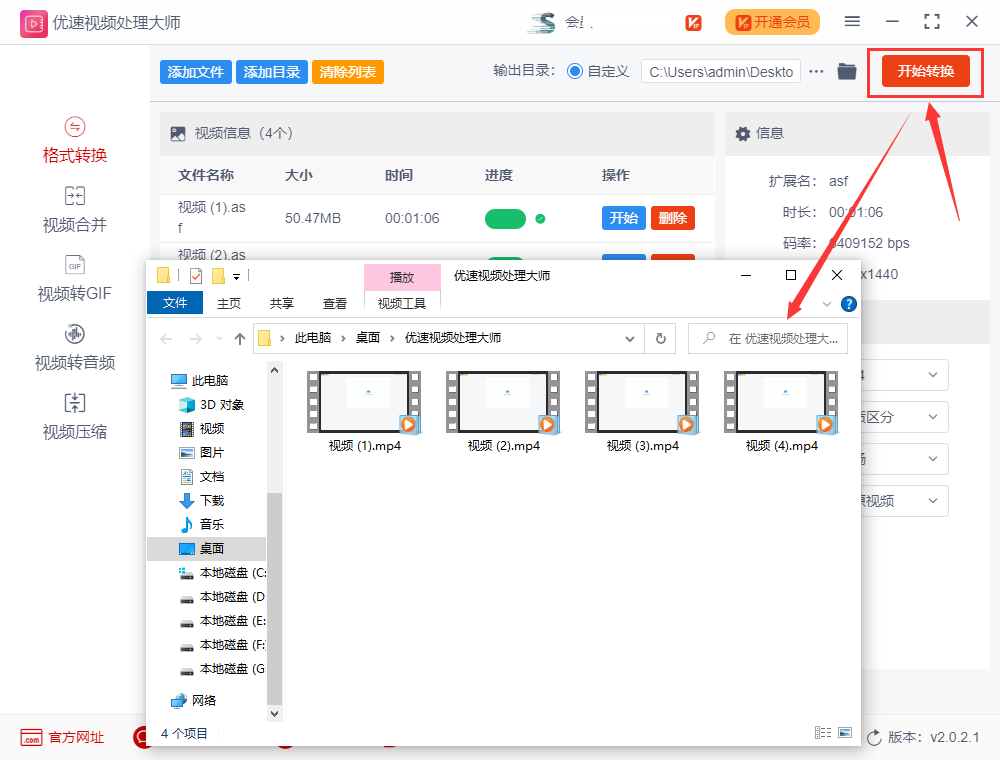Select the 自定义 output directory radio button
The height and width of the screenshot is (760, 1000).
coord(575,71)
